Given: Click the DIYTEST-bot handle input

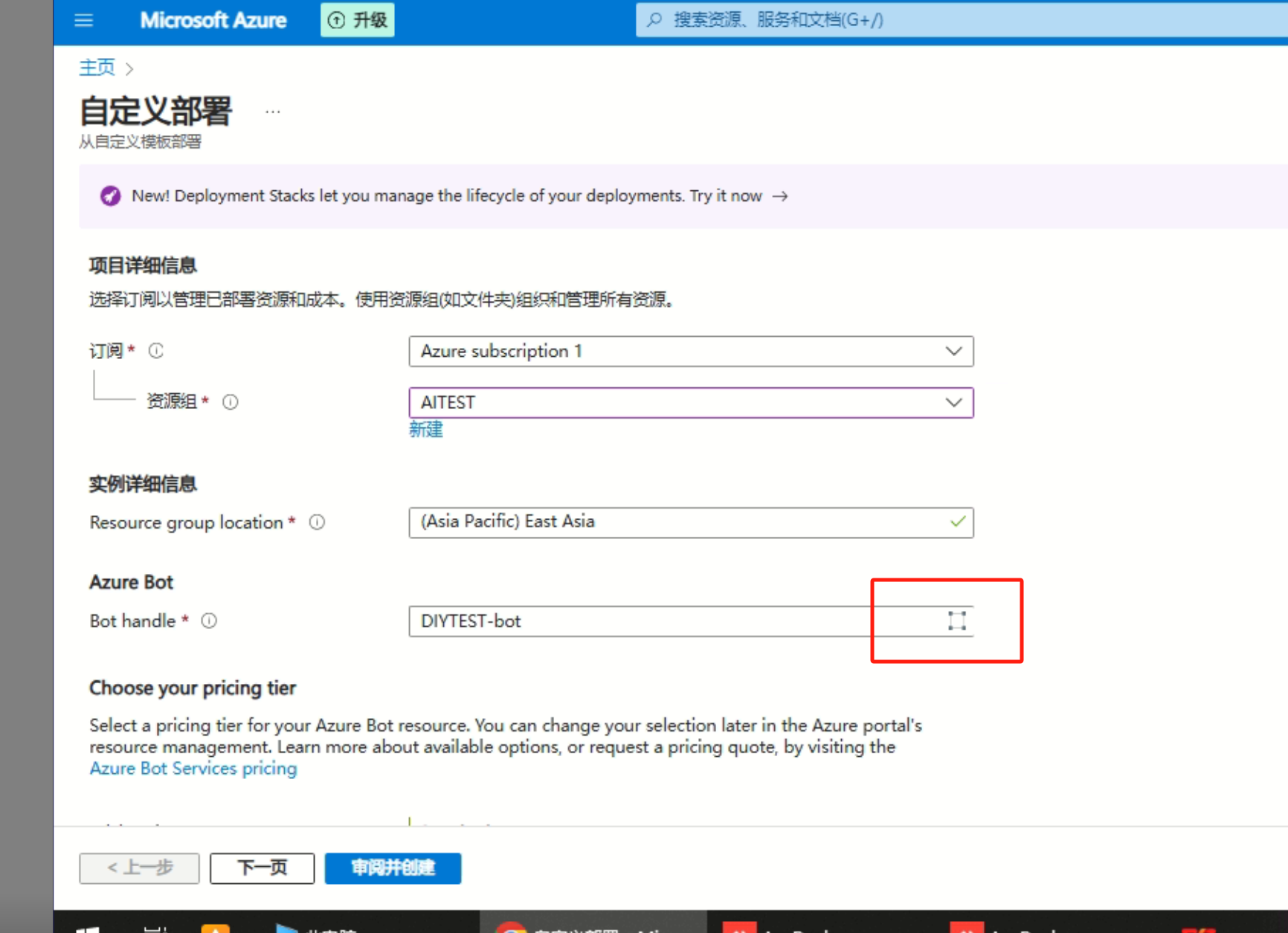Looking at the screenshot, I should (x=691, y=622).
